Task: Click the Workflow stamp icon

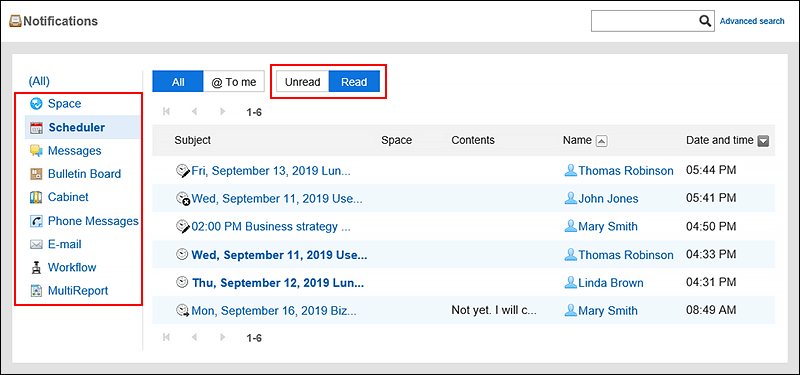Action: (36, 267)
